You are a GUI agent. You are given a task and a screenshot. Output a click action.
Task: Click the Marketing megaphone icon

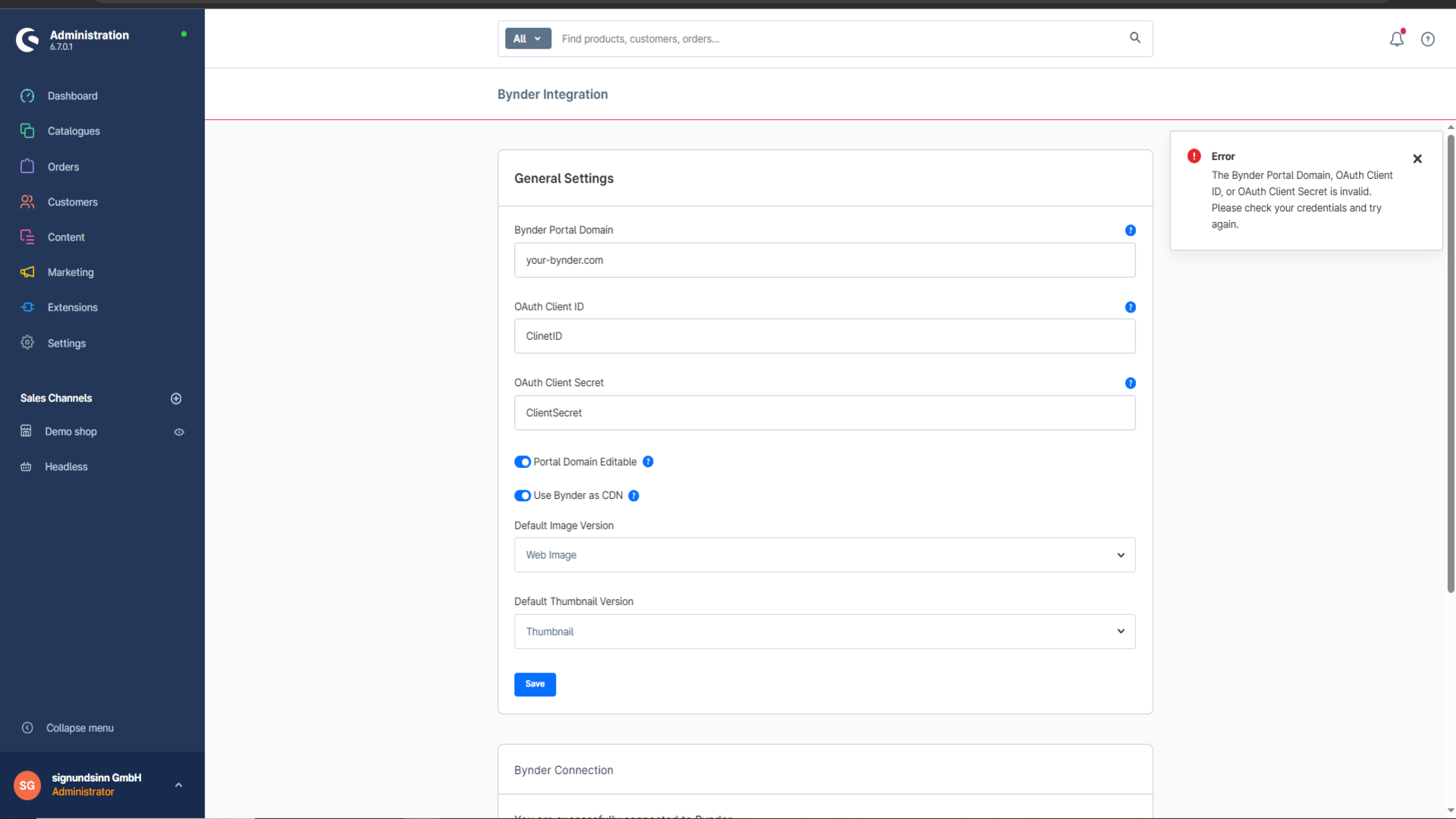coord(27,271)
